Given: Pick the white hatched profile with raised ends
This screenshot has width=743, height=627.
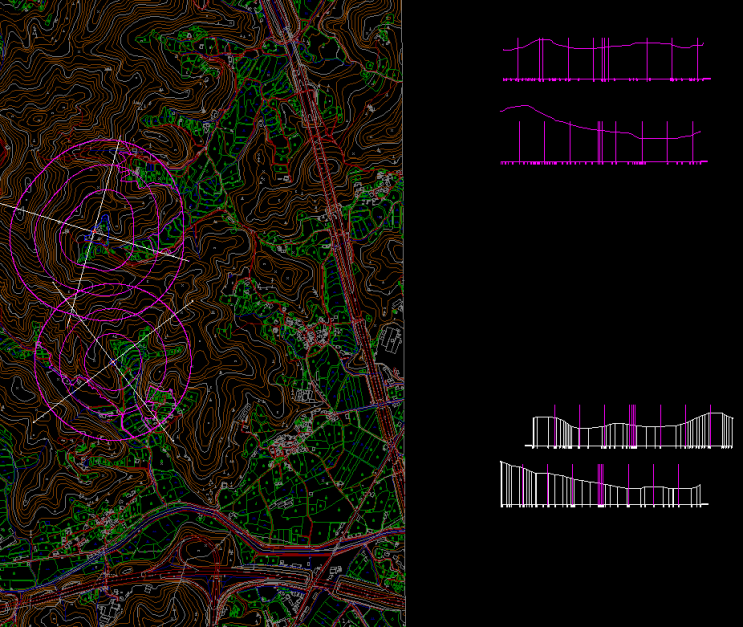Looking at the screenshot, I should click(633, 430).
